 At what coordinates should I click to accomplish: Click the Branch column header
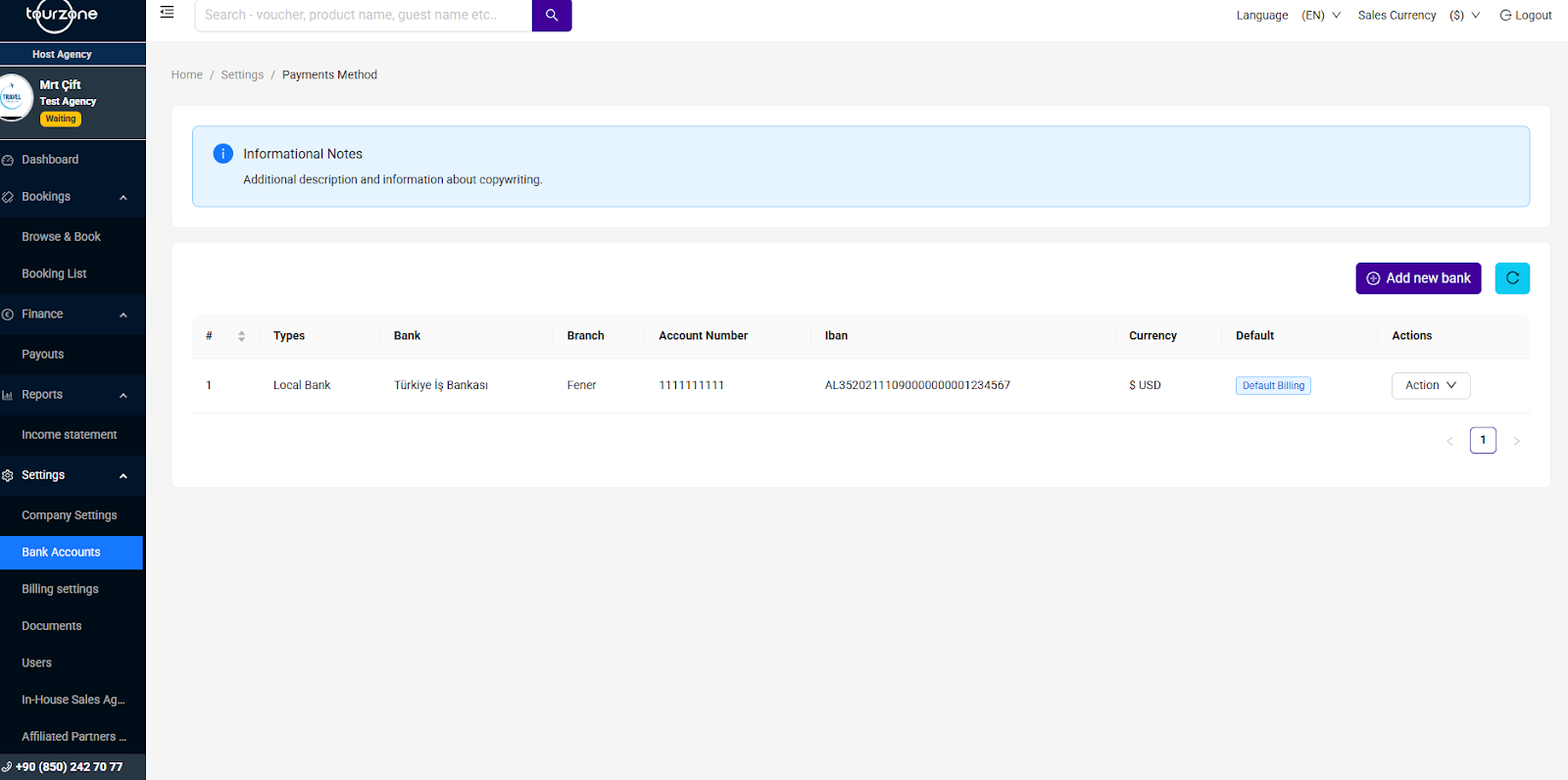click(x=585, y=336)
